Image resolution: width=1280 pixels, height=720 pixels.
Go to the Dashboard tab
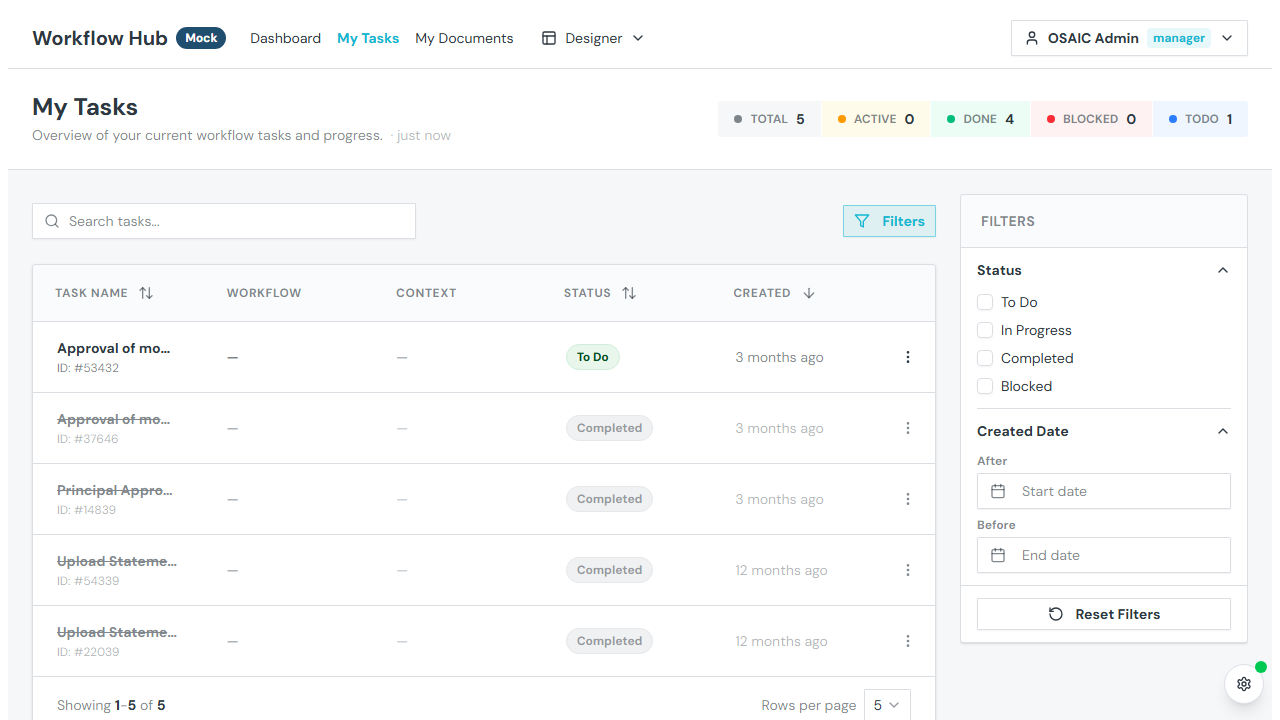click(x=285, y=38)
